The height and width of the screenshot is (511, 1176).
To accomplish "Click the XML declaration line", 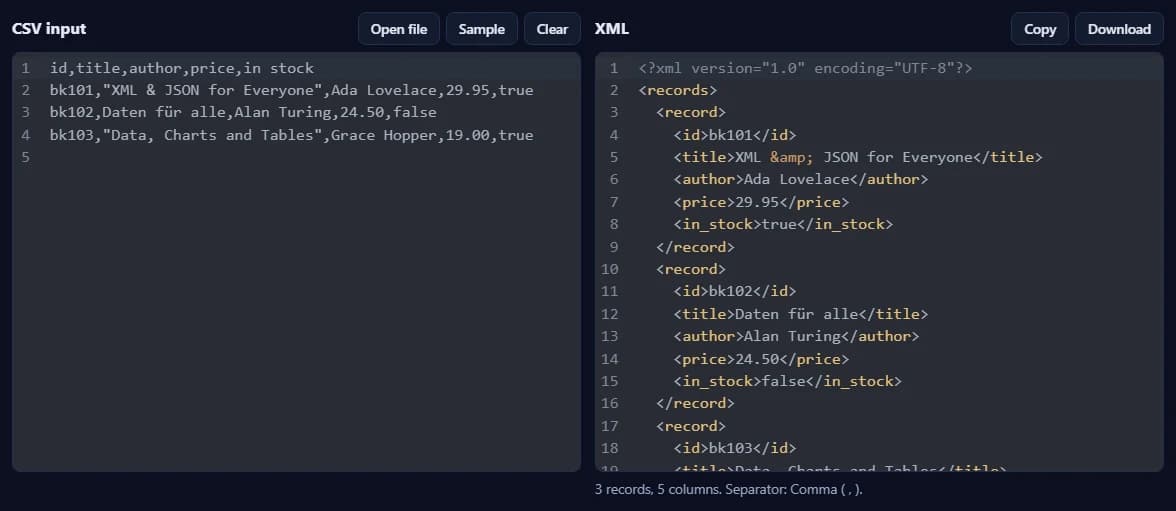I will point(806,68).
